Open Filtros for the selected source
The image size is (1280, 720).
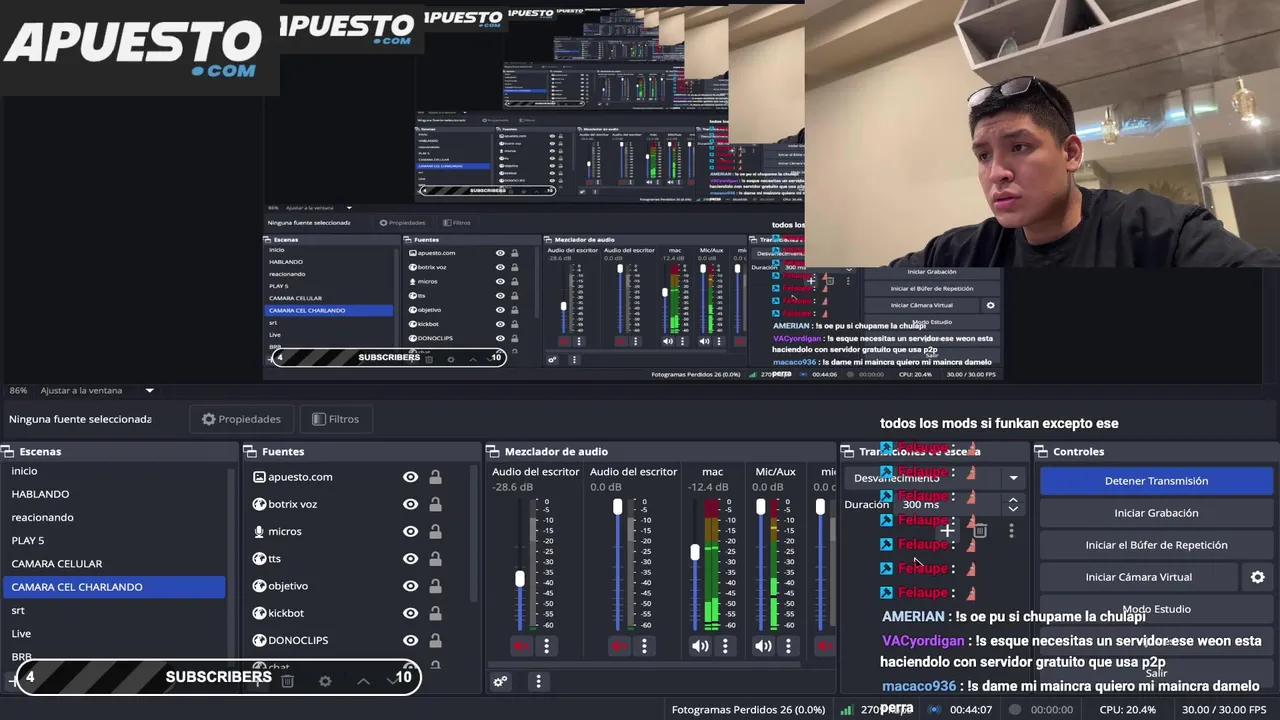tap(335, 419)
